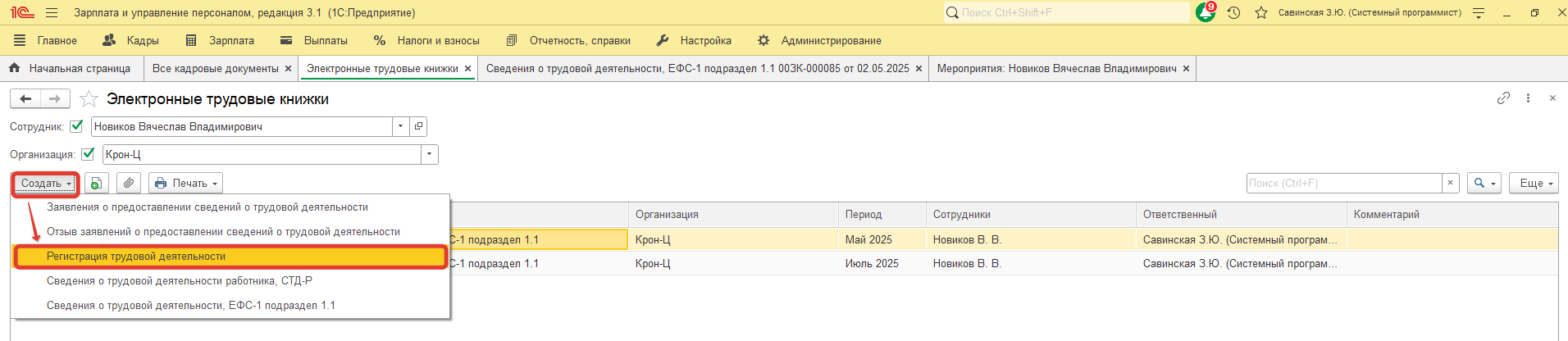
Task: Toggle the Сотрудник filter checkbox
Action: [x=77, y=126]
